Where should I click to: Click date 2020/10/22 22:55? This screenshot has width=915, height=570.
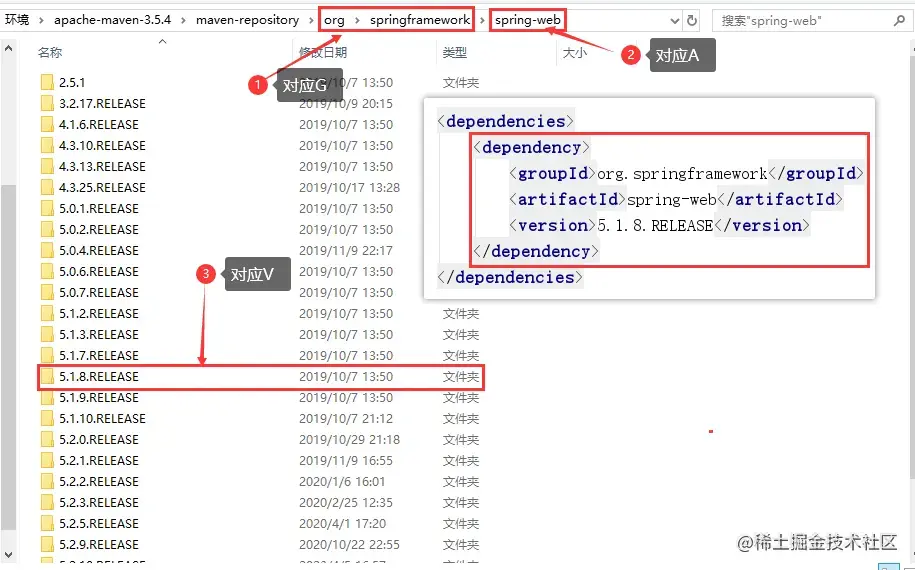[350, 544]
